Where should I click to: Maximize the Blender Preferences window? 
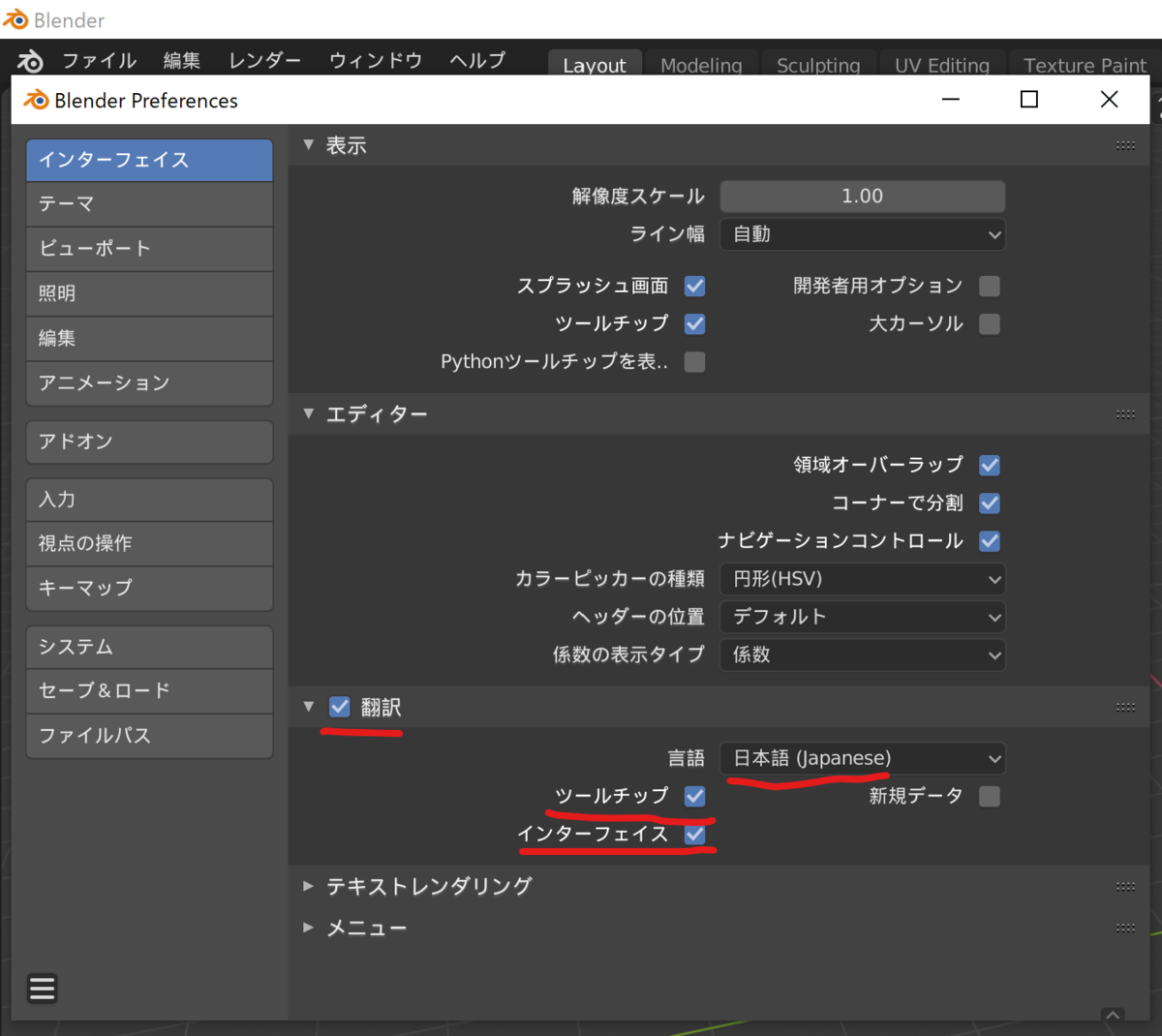[1029, 99]
